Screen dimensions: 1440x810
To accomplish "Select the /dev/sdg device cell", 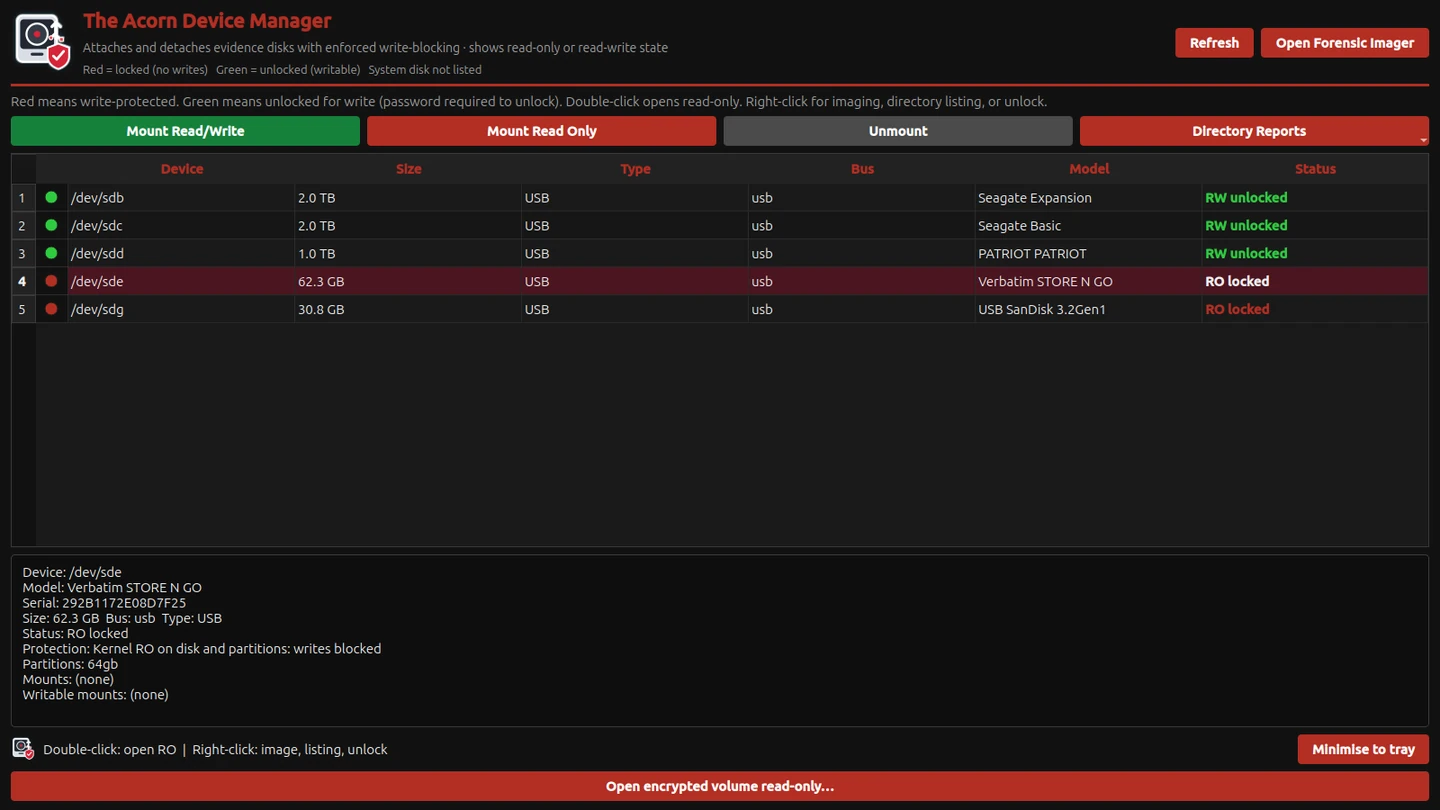I will coord(180,309).
